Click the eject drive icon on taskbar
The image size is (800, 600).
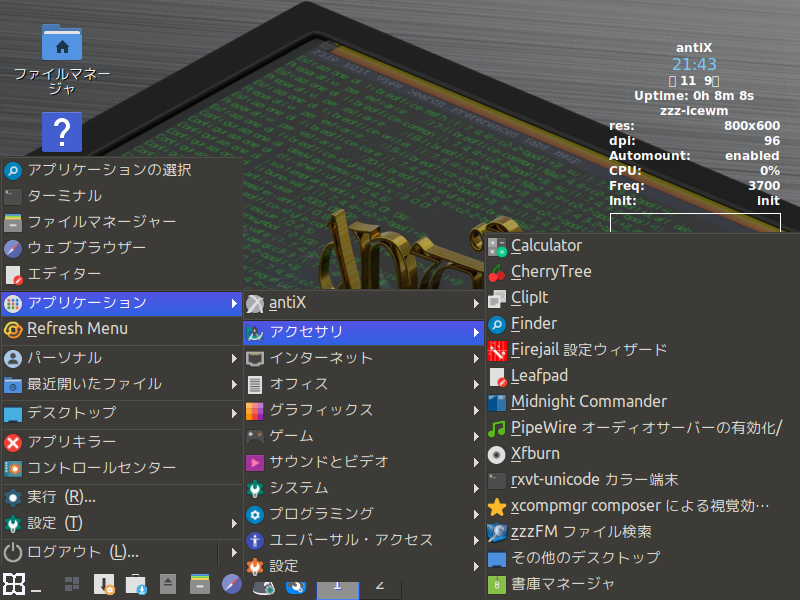pos(168,584)
